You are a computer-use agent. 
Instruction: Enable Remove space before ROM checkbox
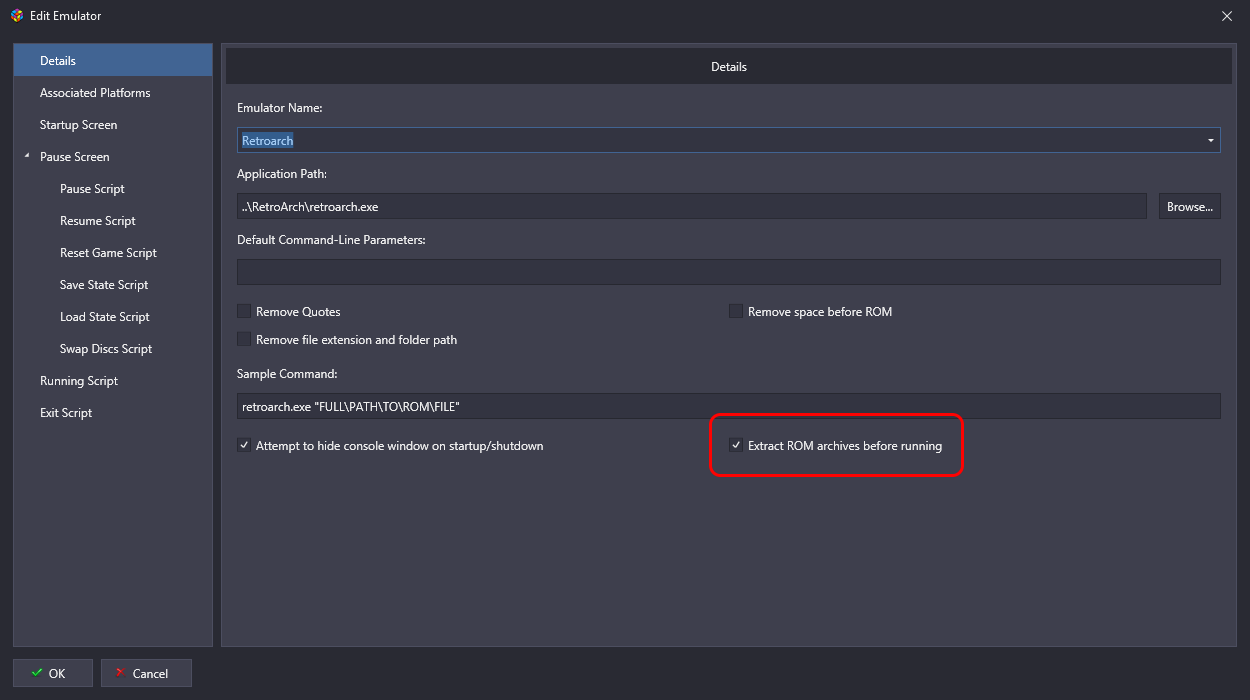(736, 312)
